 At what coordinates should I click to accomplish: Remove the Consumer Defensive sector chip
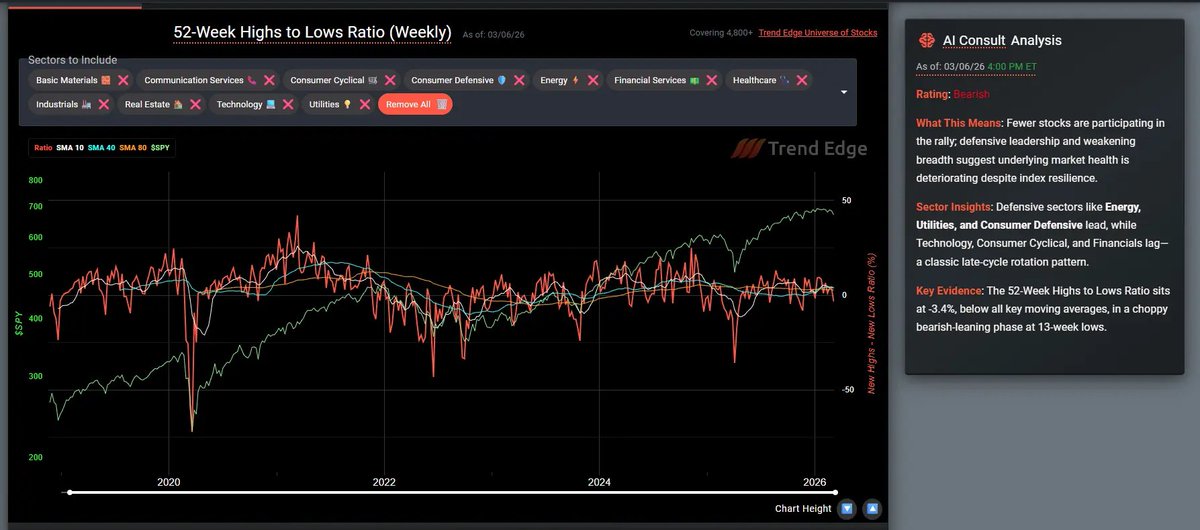tap(519, 80)
